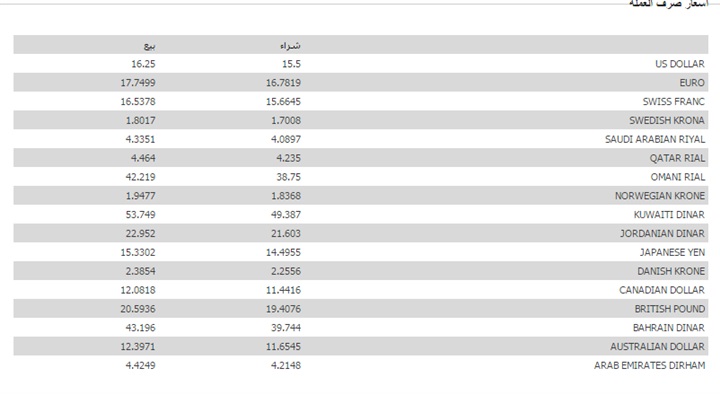Select JAPANESE YEN buying rate 14.4955
The width and height of the screenshot is (720, 394).
pos(283,252)
